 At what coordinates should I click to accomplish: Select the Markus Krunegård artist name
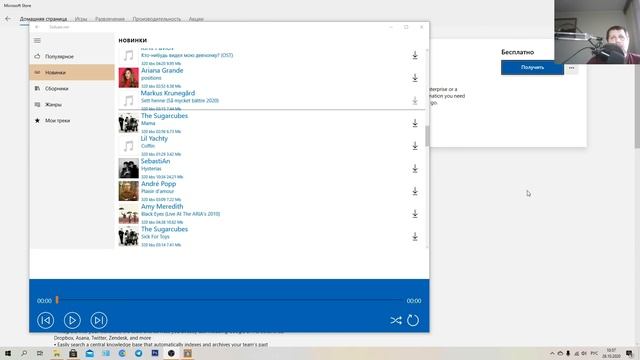(168, 93)
